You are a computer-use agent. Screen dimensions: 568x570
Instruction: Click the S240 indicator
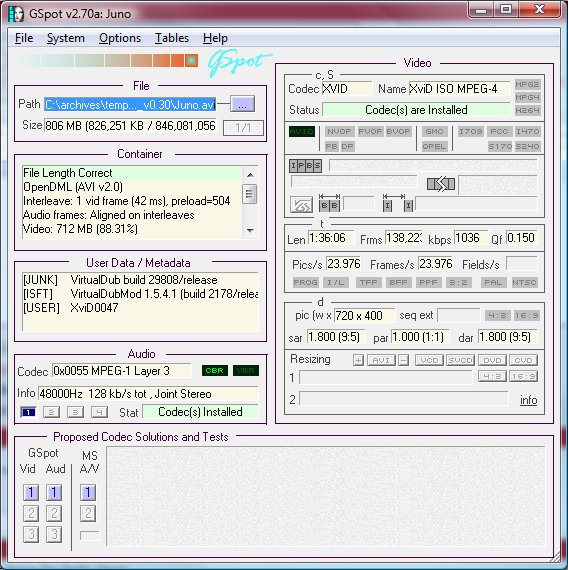(x=527, y=146)
